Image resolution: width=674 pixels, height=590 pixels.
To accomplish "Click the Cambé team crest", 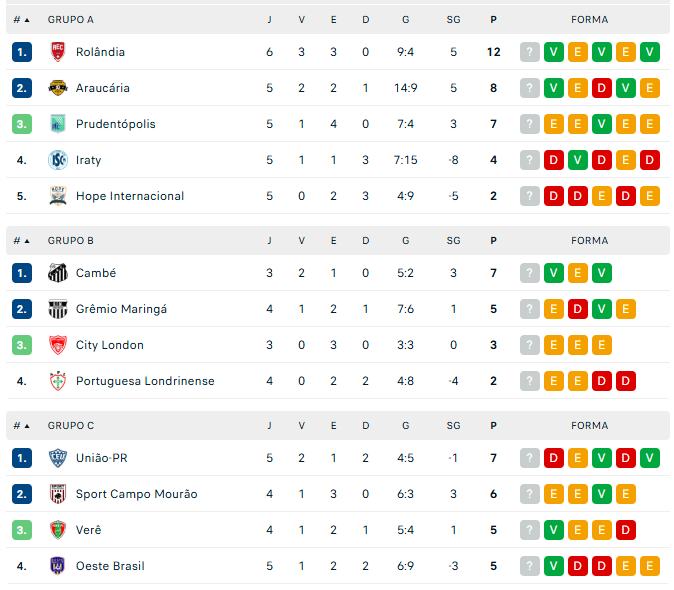I will tap(57, 273).
